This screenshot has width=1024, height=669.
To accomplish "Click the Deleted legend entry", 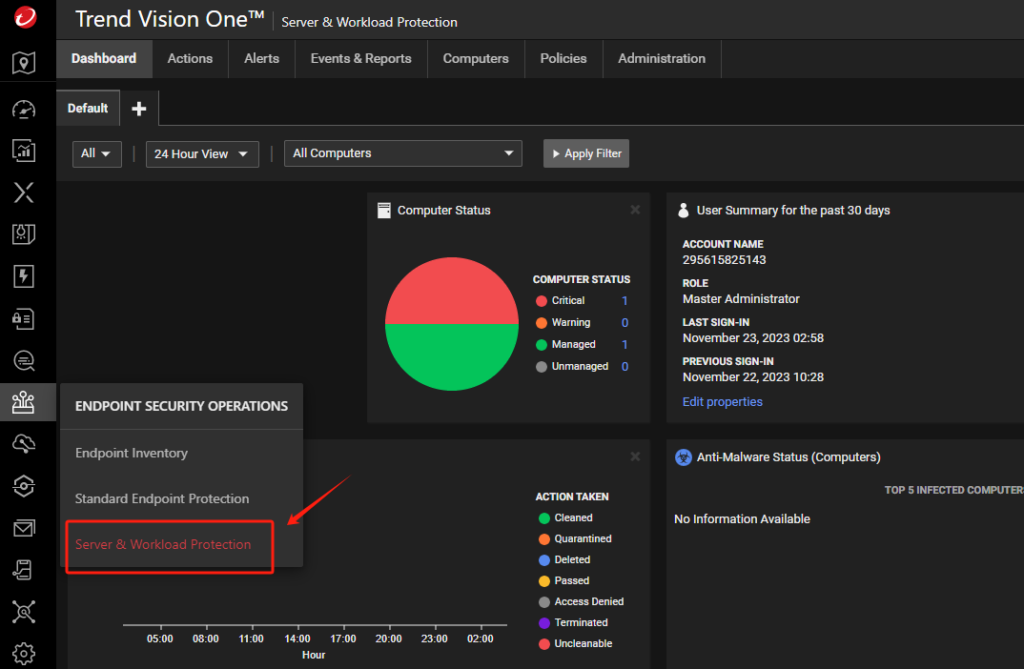I will [564, 560].
